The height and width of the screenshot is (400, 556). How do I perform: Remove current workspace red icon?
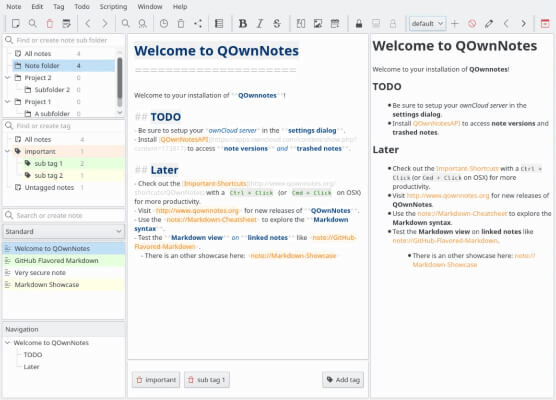(472, 24)
